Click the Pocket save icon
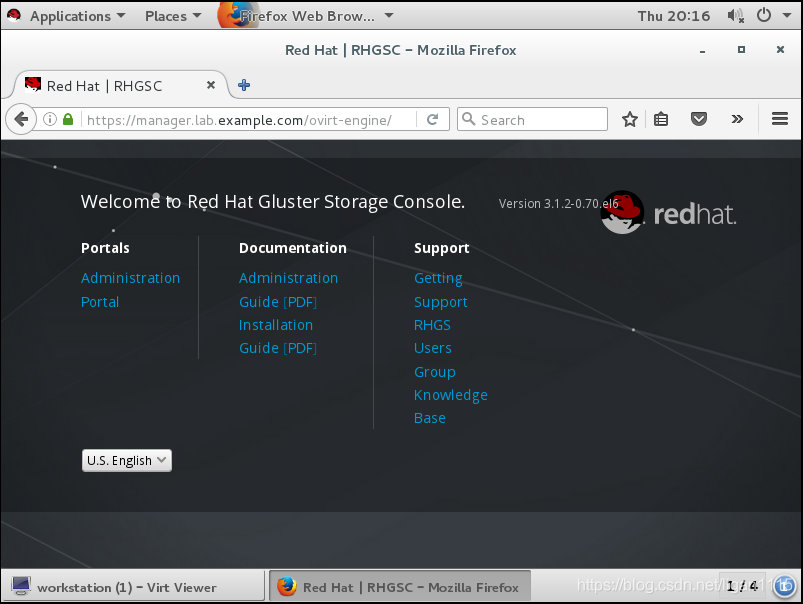This screenshot has width=803, height=604. point(699,119)
